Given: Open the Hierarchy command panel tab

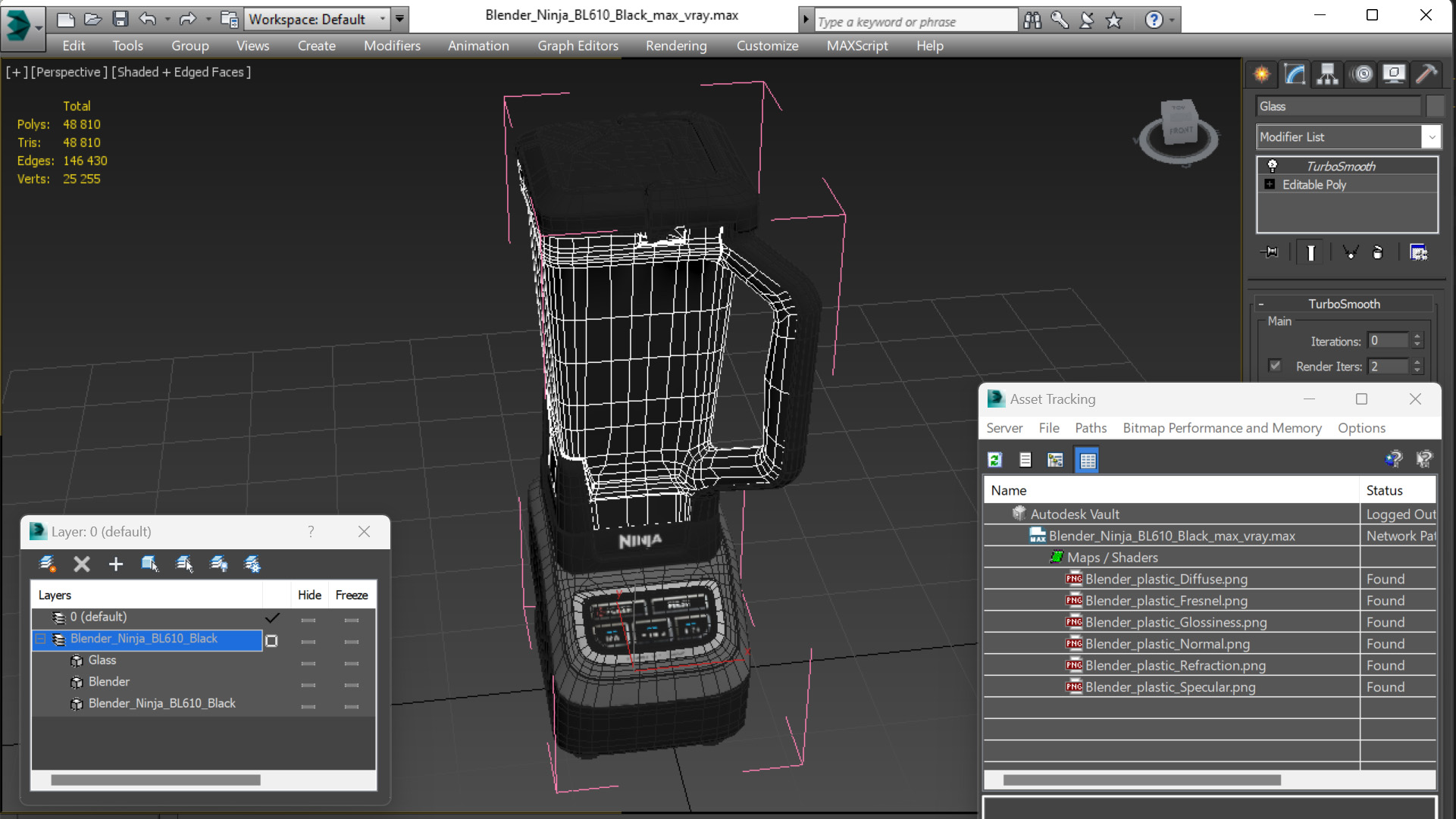Looking at the screenshot, I should tap(1327, 73).
